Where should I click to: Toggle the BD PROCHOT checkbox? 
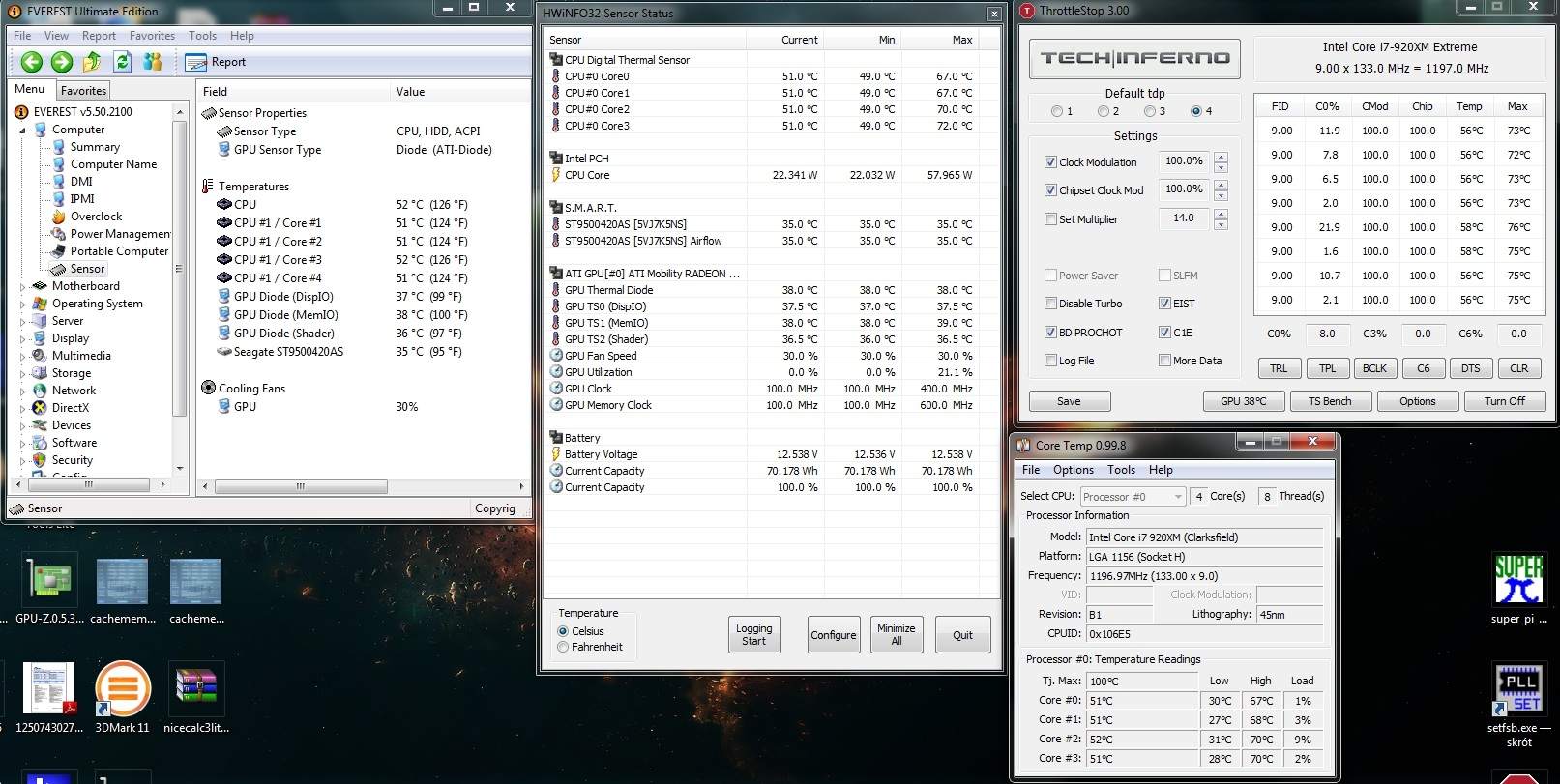pos(1050,333)
